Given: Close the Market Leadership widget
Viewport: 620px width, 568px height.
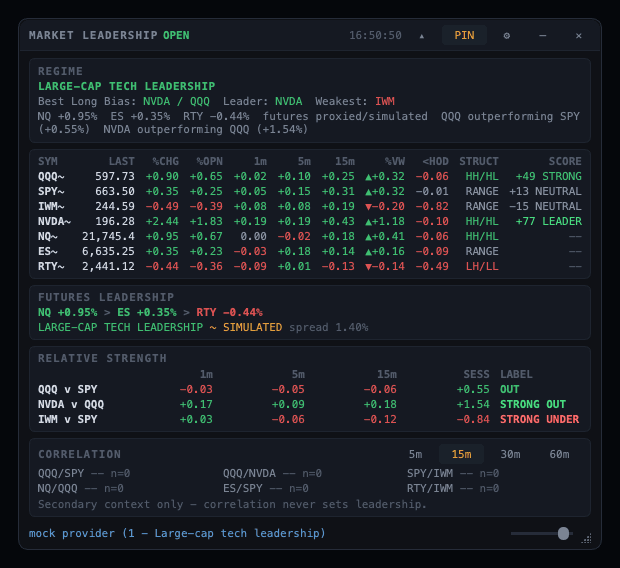Looking at the screenshot, I should 578,36.
